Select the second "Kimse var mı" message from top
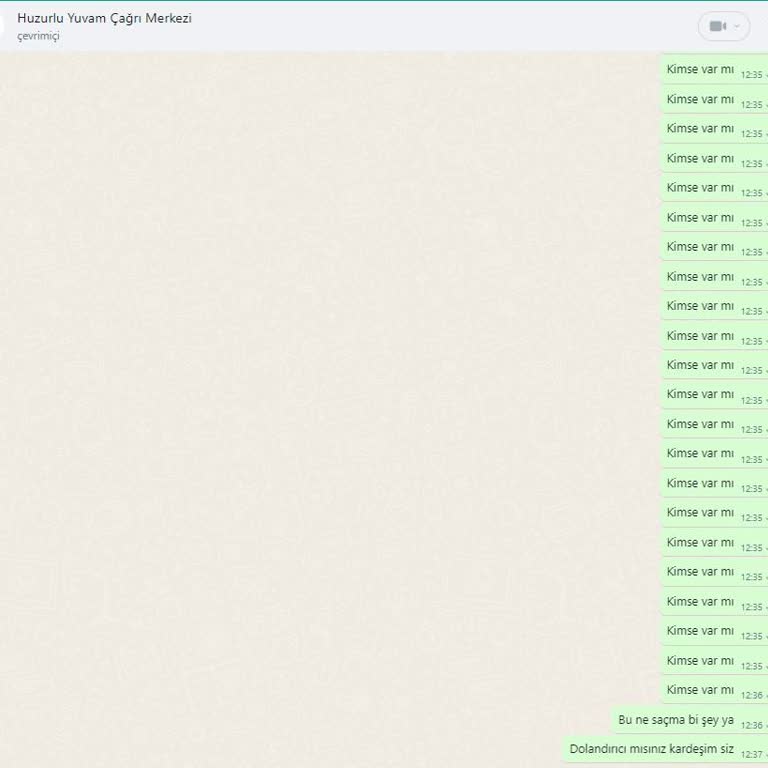 700,99
